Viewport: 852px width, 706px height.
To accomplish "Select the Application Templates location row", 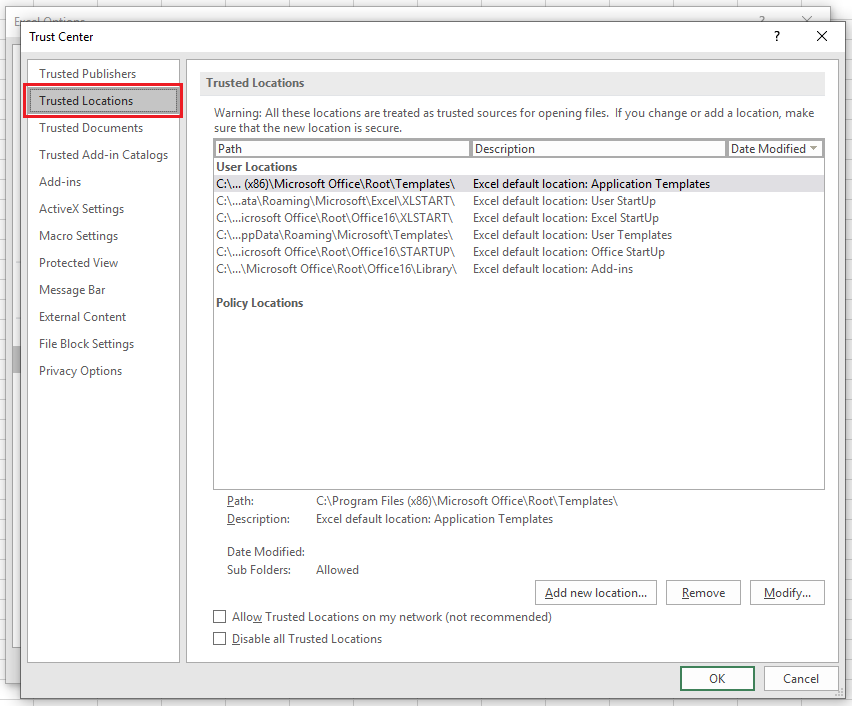I will tap(519, 184).
